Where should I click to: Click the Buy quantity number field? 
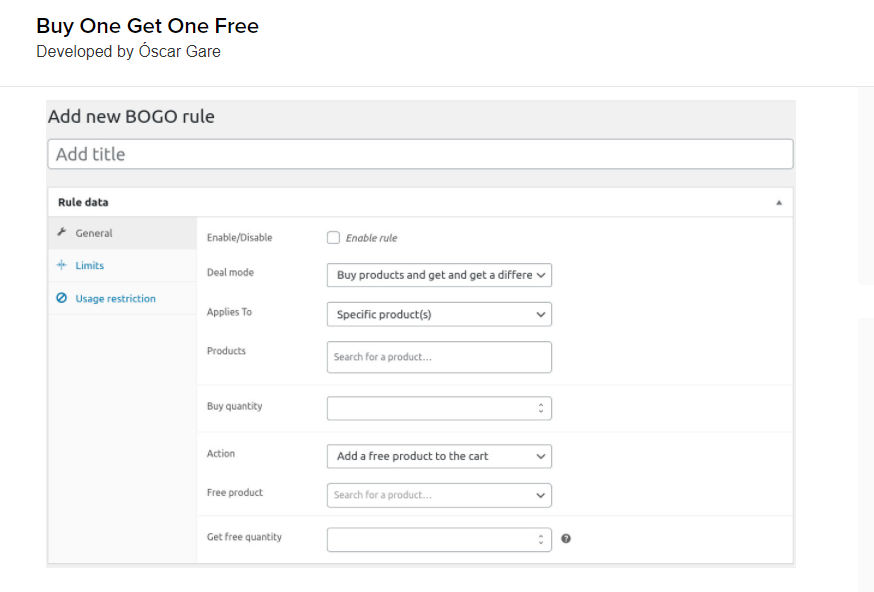[x=439, y=408]
